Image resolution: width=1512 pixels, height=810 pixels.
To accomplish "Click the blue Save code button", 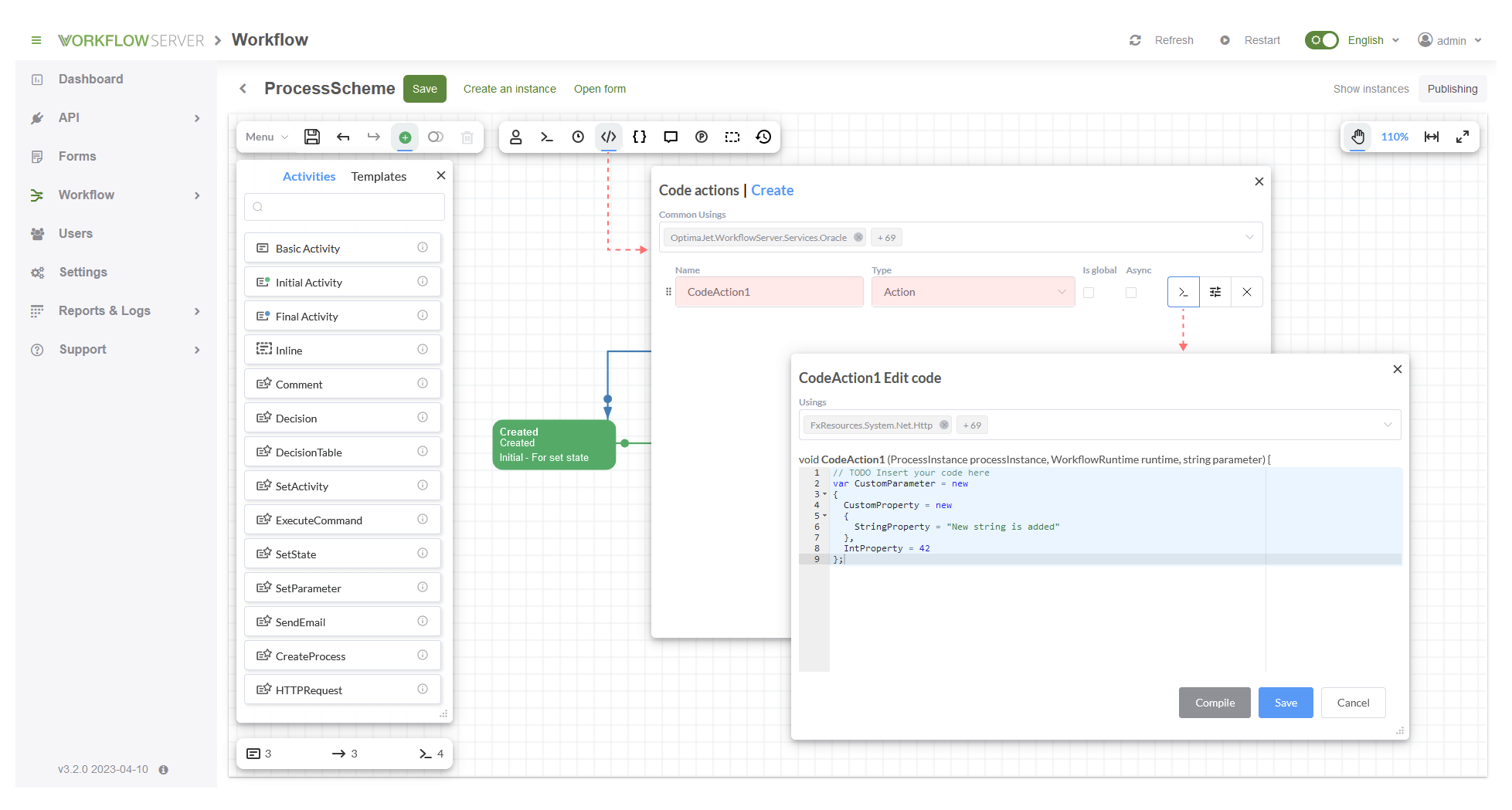I will pos(1286,703).
